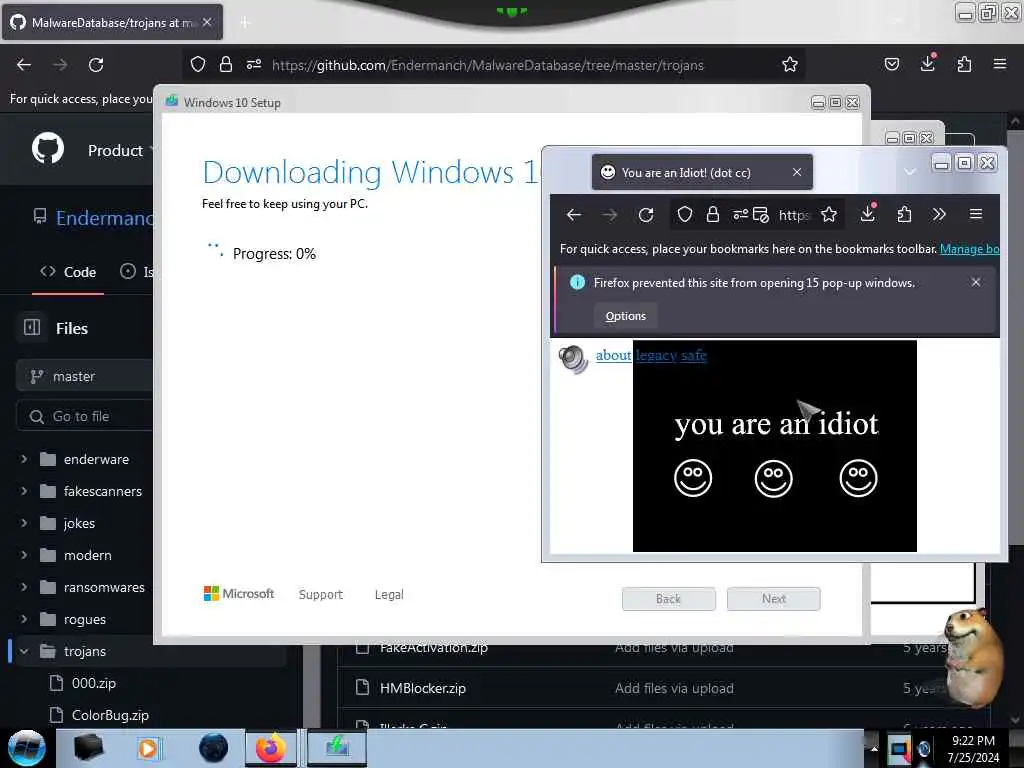Open 000.zip in the file tree

(x=94, y=683)
